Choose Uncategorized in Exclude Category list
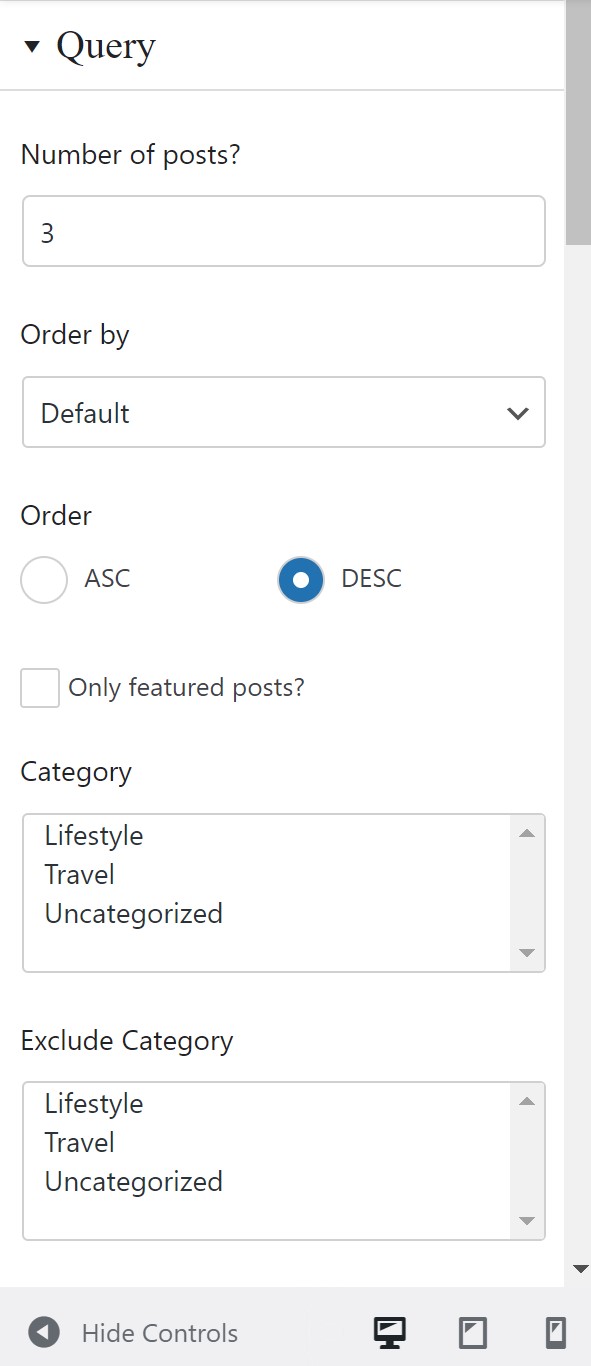This screenshot has height=1366, width=591. point(134,1182)
